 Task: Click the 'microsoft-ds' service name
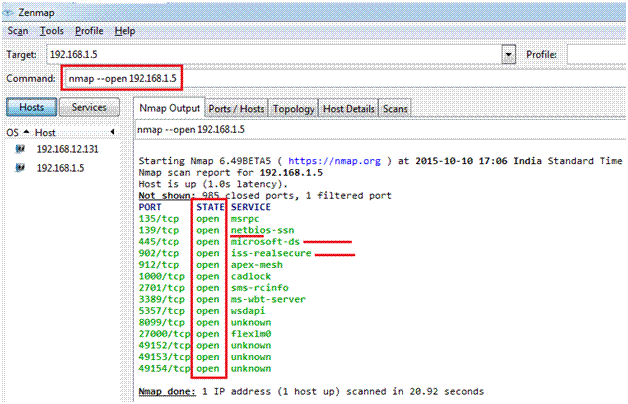265,242
